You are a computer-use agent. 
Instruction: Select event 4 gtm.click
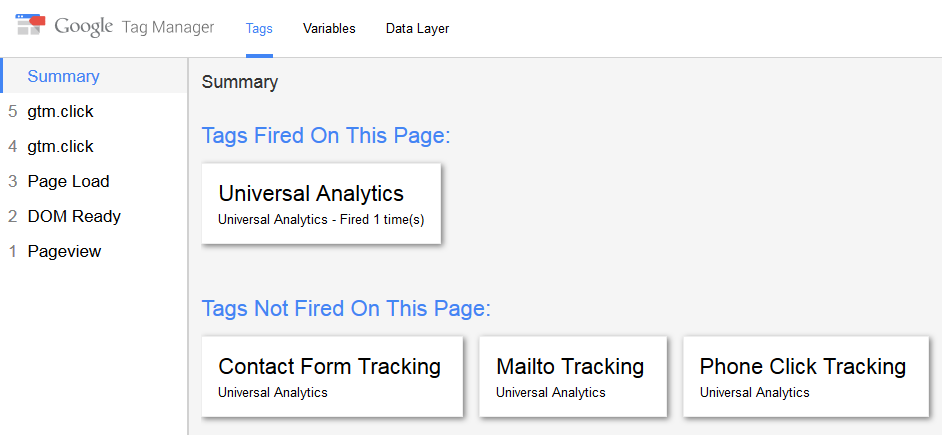(94, 146)
